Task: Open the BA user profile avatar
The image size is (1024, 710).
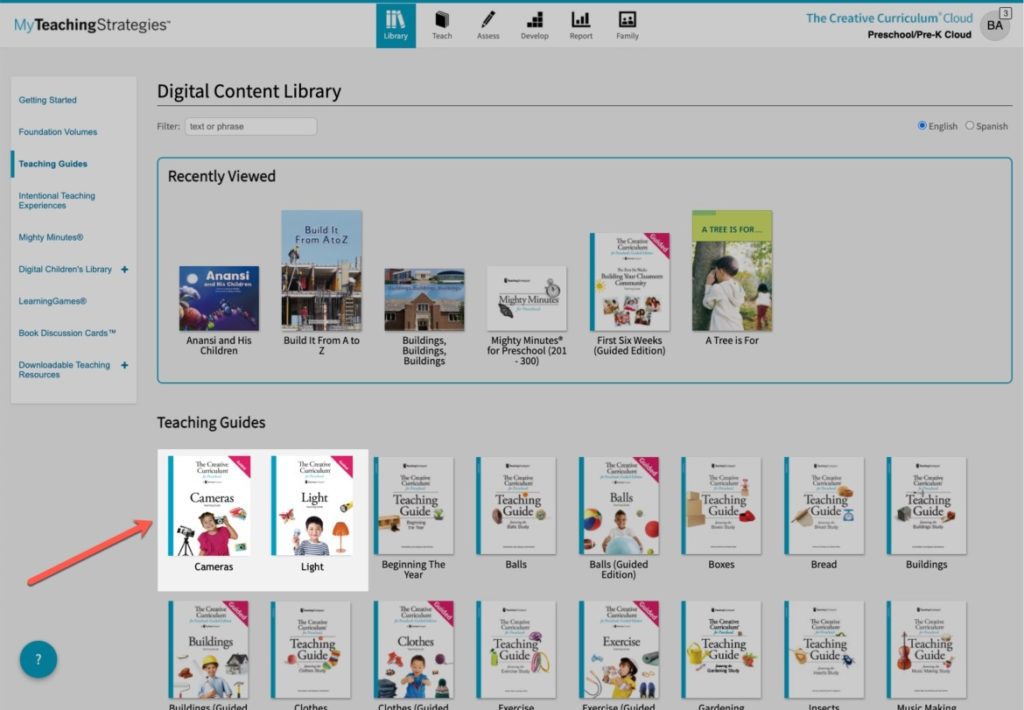Action: (995, 25)
